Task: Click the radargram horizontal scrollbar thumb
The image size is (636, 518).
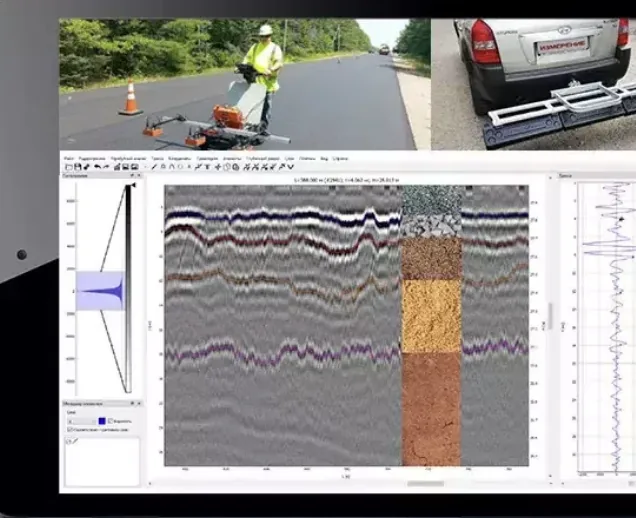Action: click(x=425, y=484)
